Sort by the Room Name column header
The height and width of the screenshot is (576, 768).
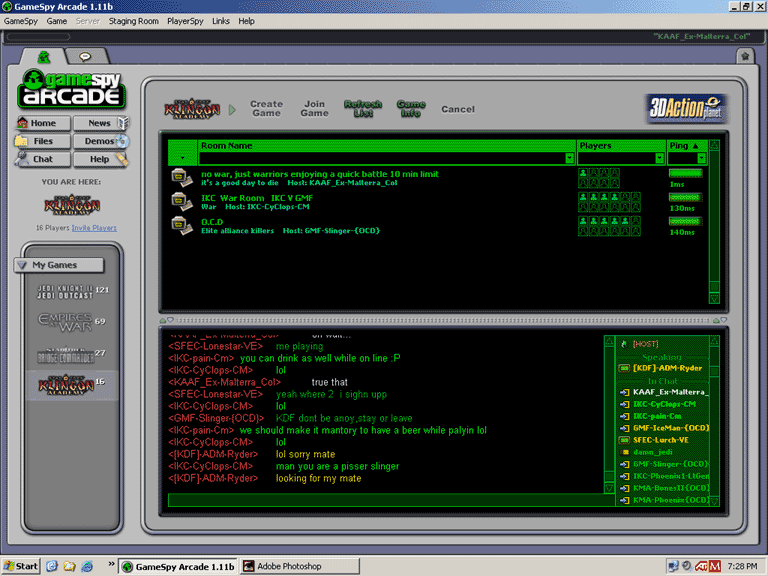(386, 145)
